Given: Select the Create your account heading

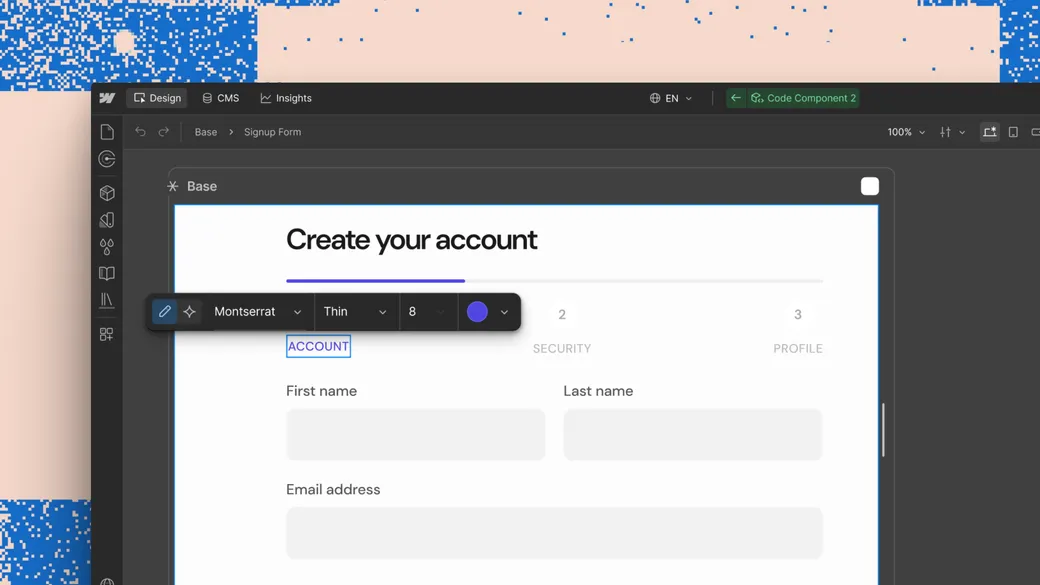Looking at the screenshot, I should (411, 239).
